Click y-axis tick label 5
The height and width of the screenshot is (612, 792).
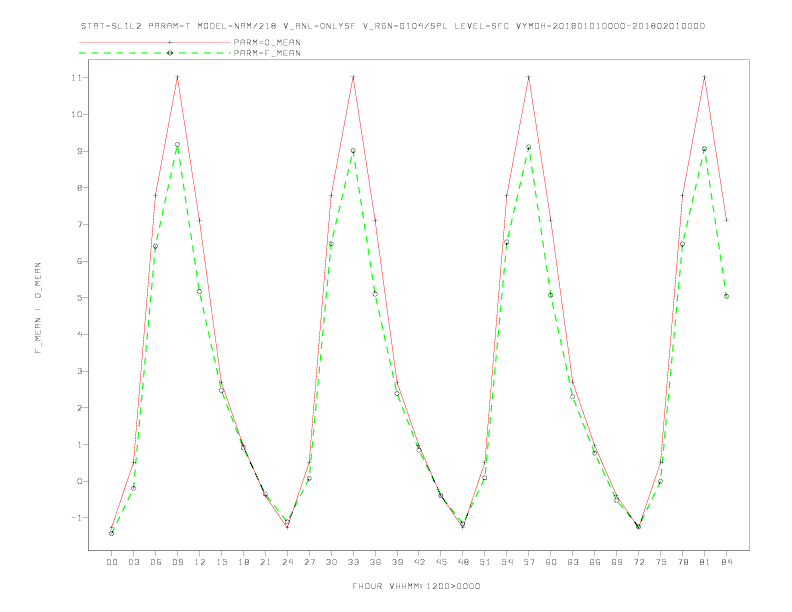pyautogui.click(x=79, y=298)
